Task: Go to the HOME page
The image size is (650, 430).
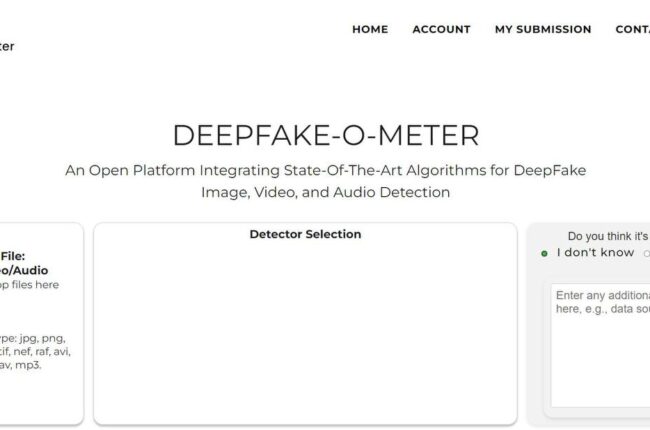Action: 370,30
